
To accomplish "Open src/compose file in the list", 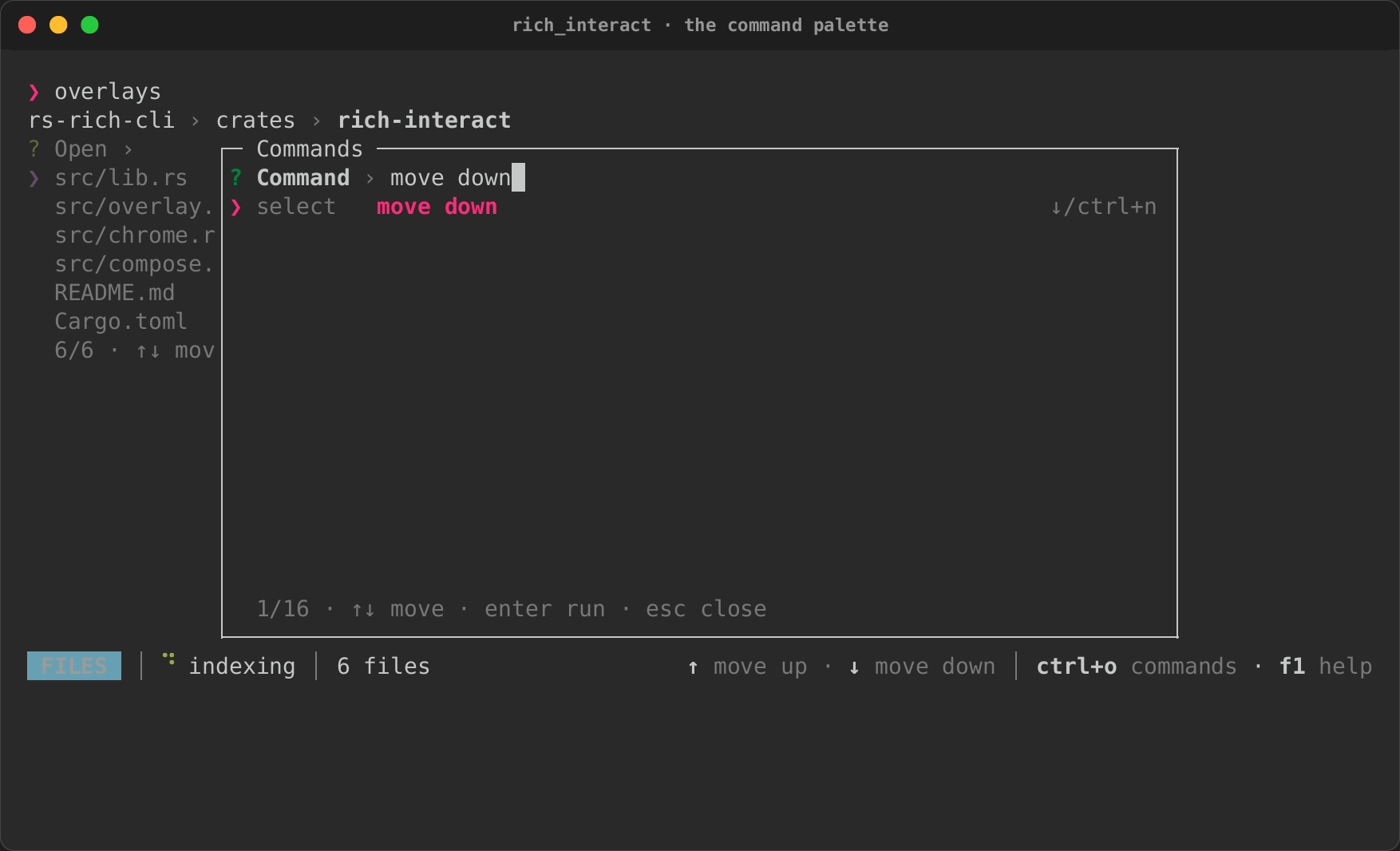I will 134,264.
